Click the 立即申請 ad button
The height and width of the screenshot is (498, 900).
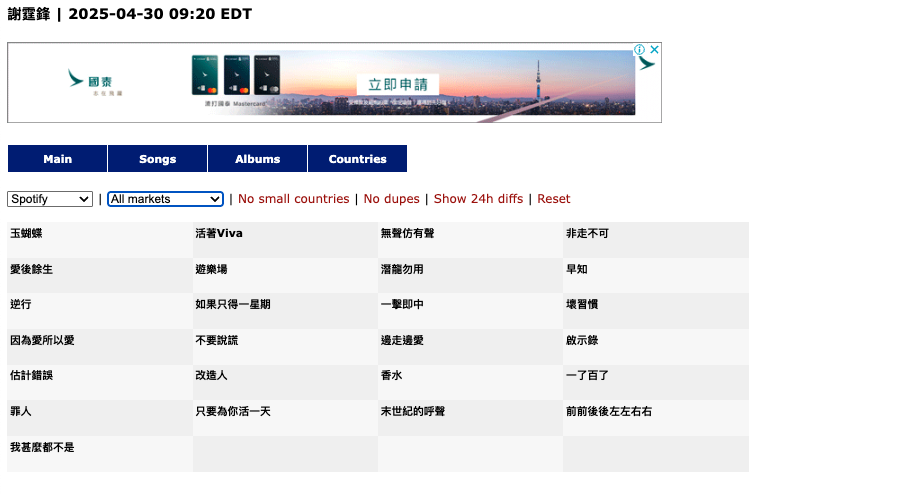398,84
